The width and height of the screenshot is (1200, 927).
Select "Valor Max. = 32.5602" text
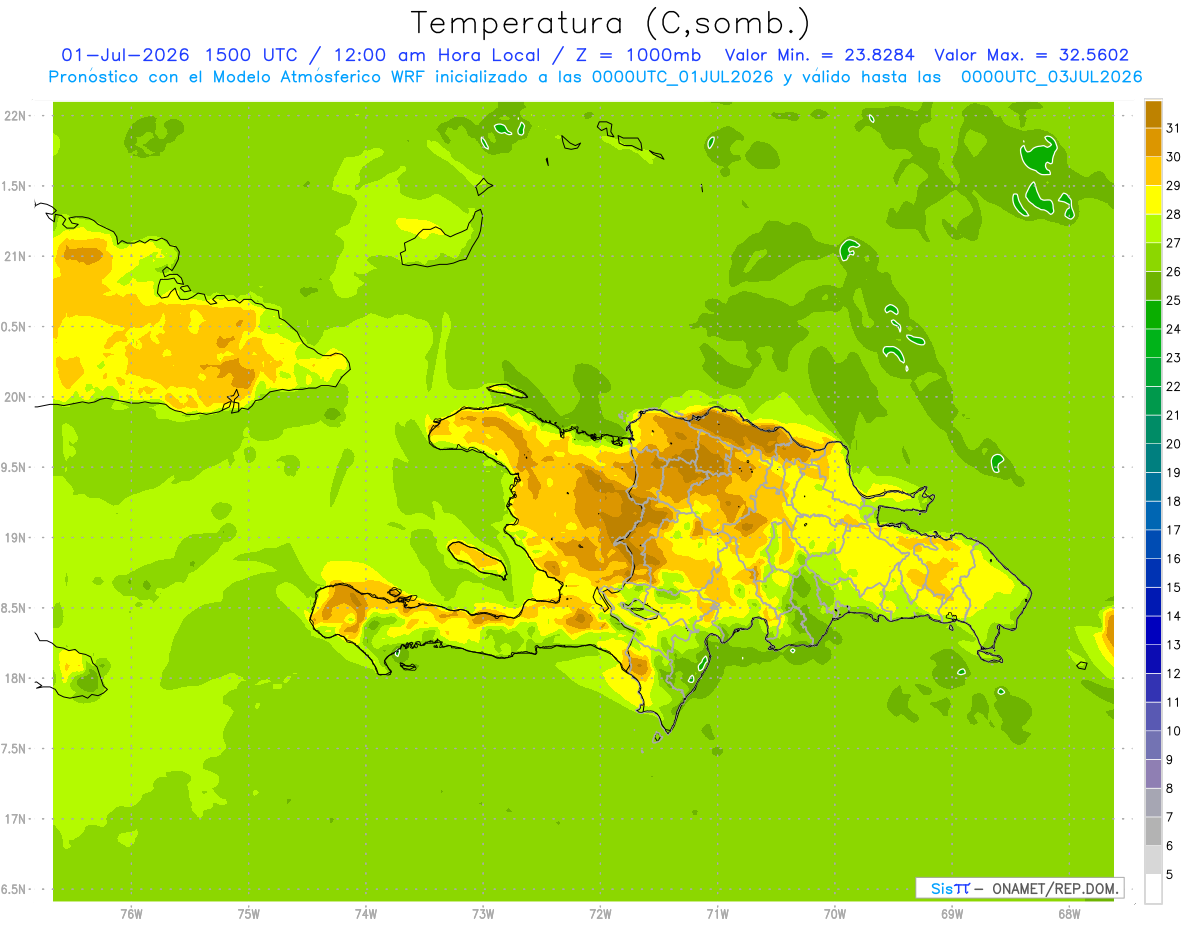coord(1031,55)
